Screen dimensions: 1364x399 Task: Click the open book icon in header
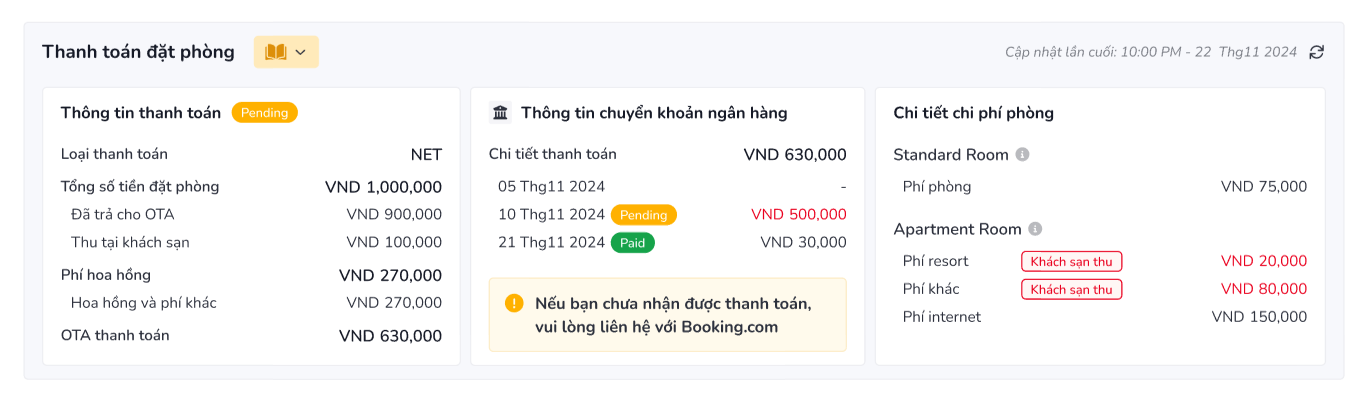click(x=275, y=52)
